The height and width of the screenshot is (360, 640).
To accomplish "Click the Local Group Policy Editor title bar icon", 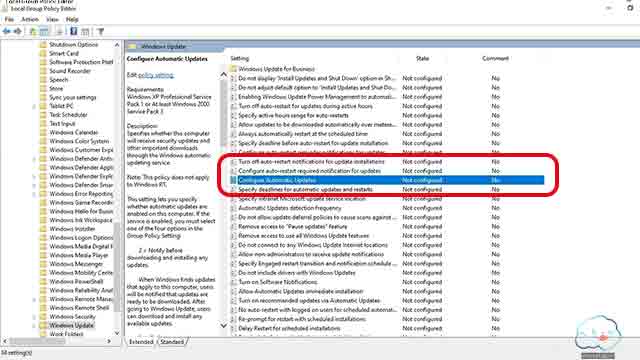I will coord(5,9).
